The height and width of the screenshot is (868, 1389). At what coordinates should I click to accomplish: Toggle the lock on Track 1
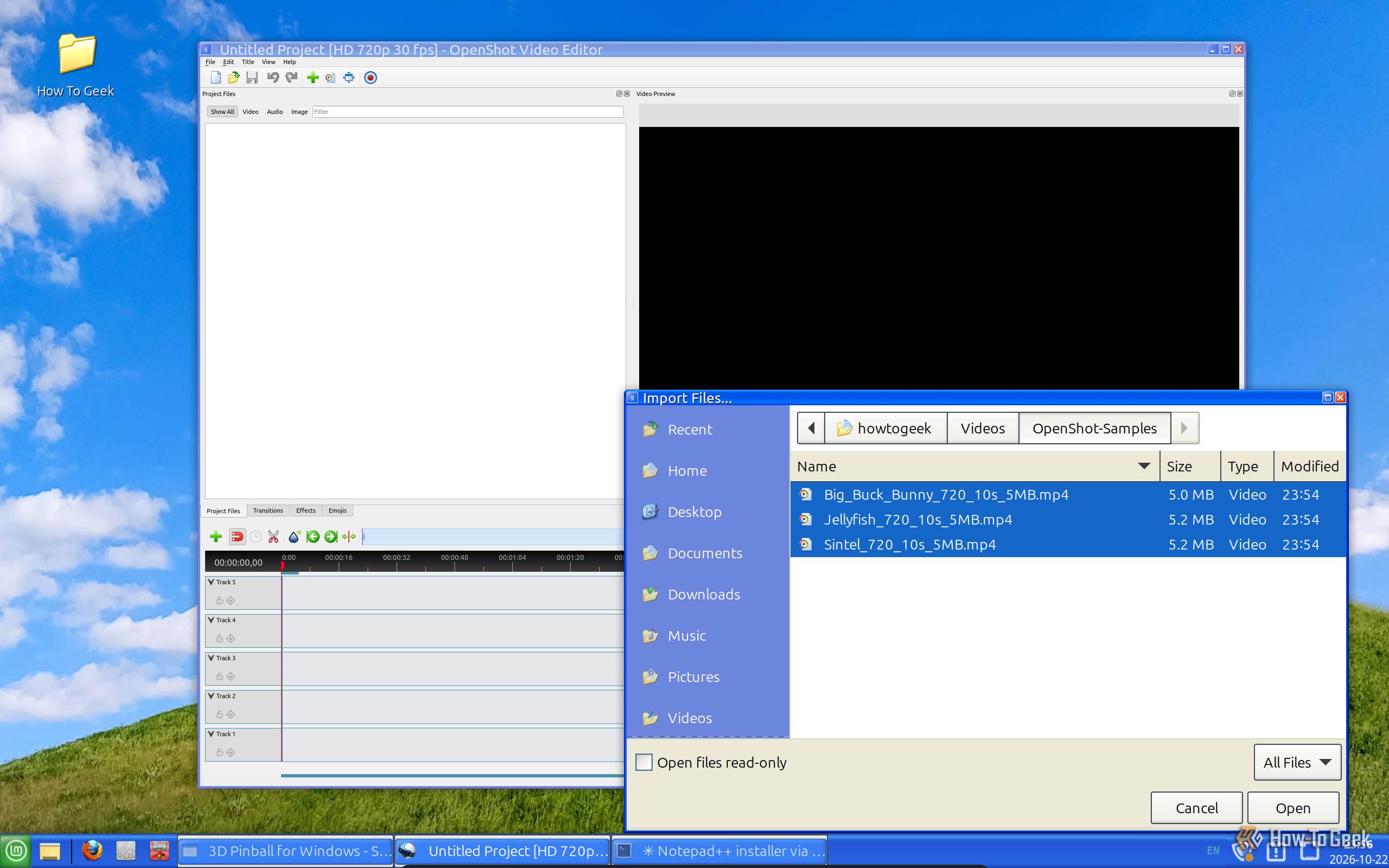click(x=219, y=752)
